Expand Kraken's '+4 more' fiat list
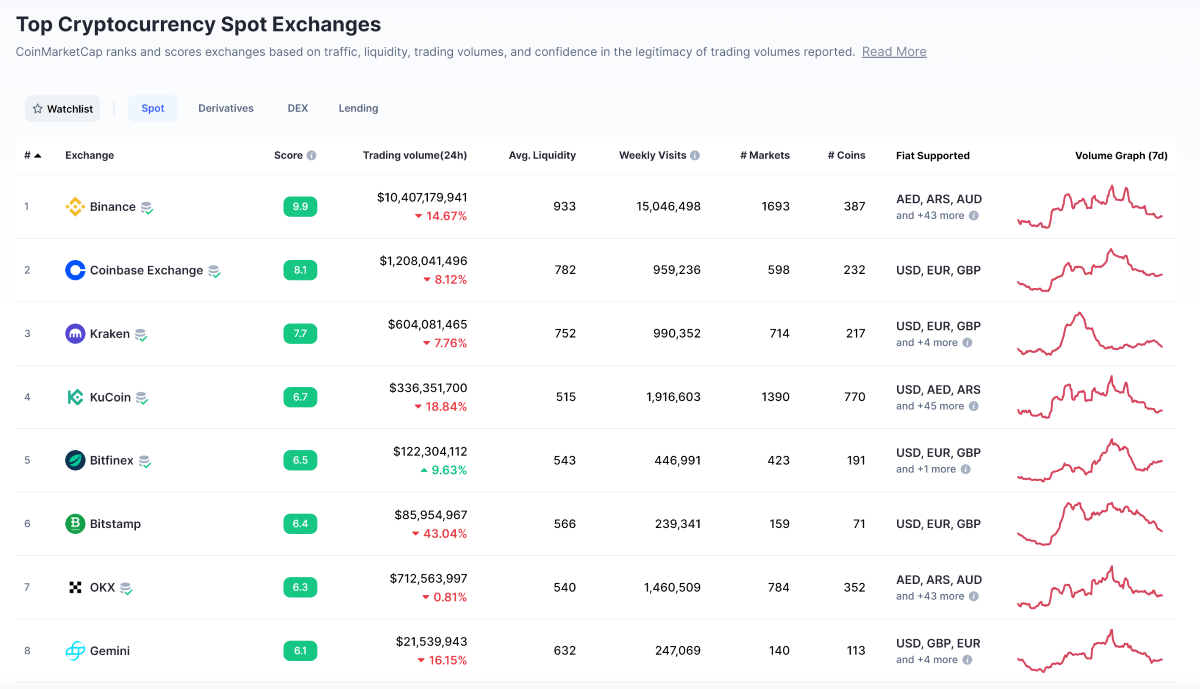The image size is (1200, 689). point(932,343)
